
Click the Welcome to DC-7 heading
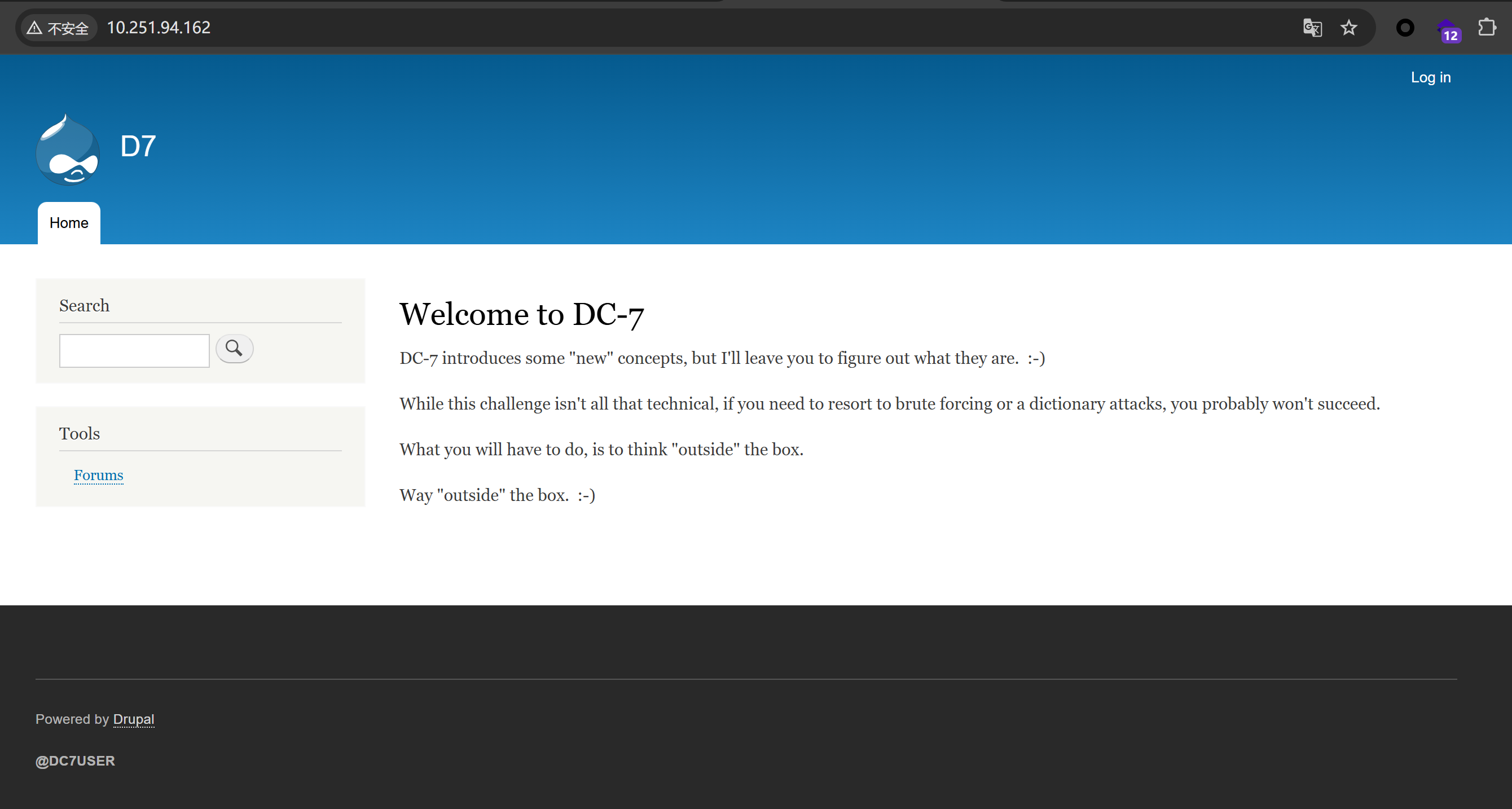coord(521,315)
